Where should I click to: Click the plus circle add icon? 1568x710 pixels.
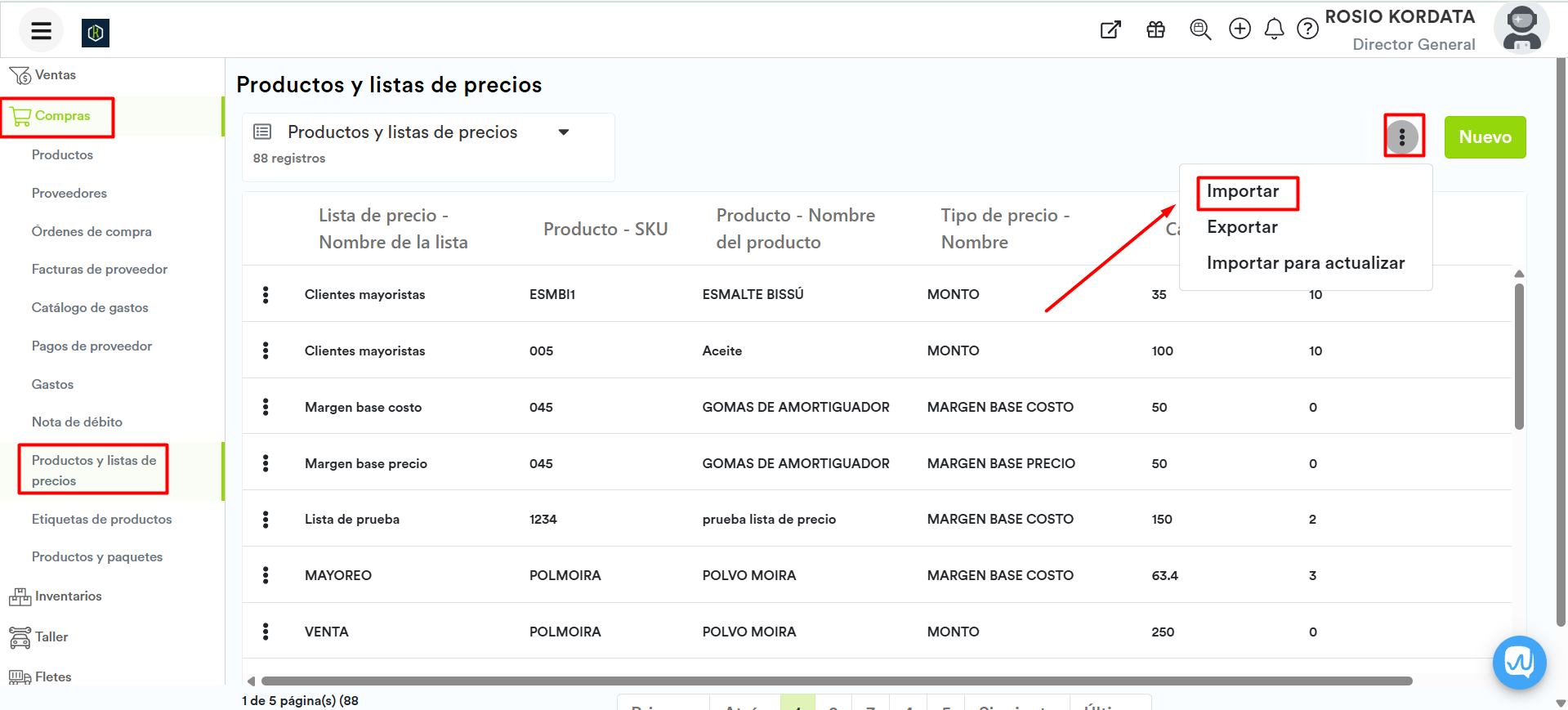click(x=1240, y=29)
